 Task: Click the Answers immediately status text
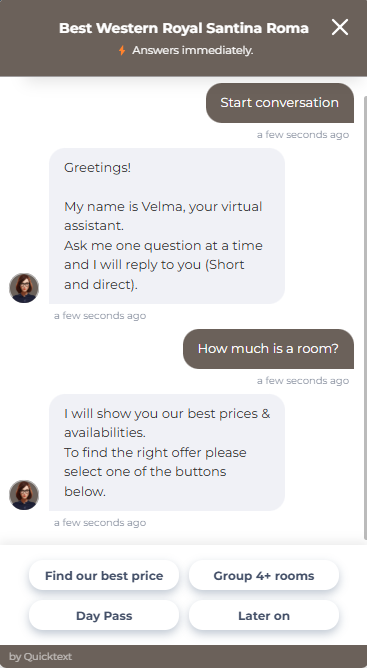pyautogui.click(x=193, y=50)
